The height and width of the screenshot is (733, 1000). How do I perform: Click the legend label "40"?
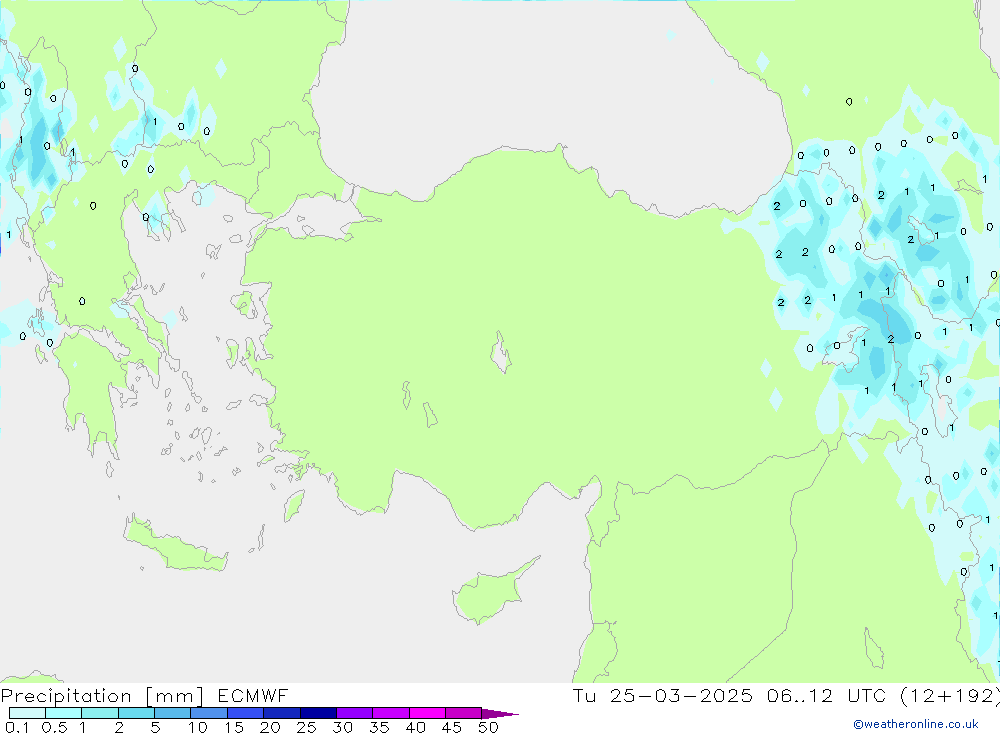[415, 727]
